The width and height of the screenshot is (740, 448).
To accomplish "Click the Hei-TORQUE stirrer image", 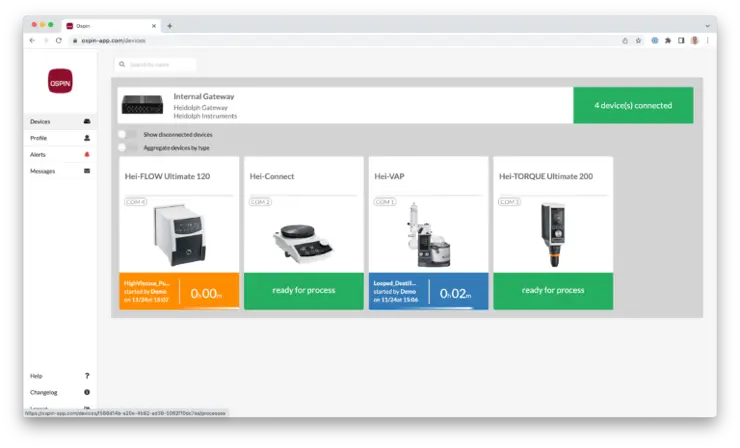I will coord(554,235).
